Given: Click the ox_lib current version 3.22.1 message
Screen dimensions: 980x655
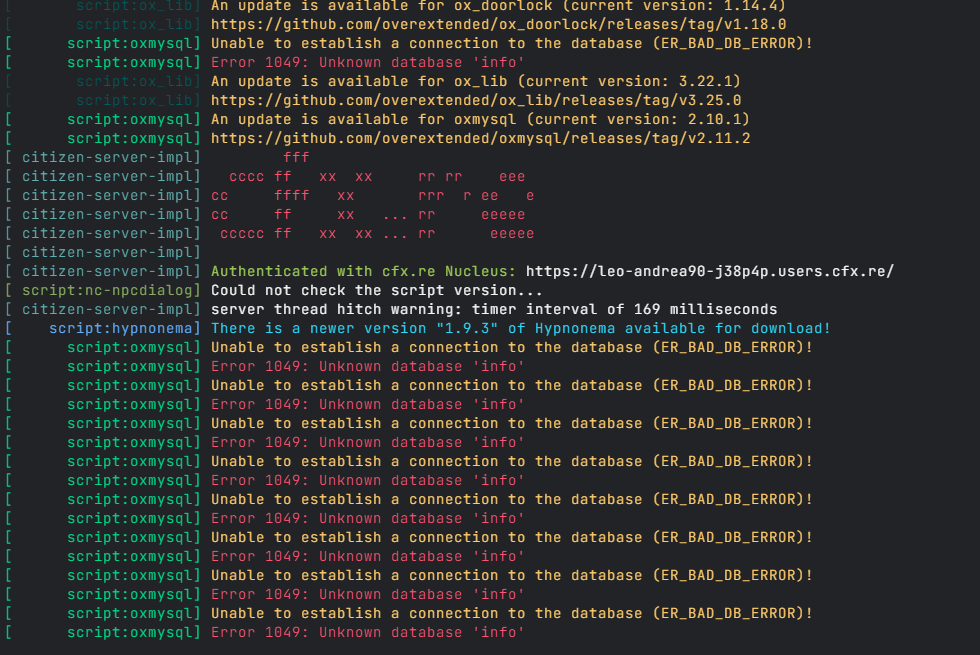Looking at the screenshot, I should click(x=475, y=81).
